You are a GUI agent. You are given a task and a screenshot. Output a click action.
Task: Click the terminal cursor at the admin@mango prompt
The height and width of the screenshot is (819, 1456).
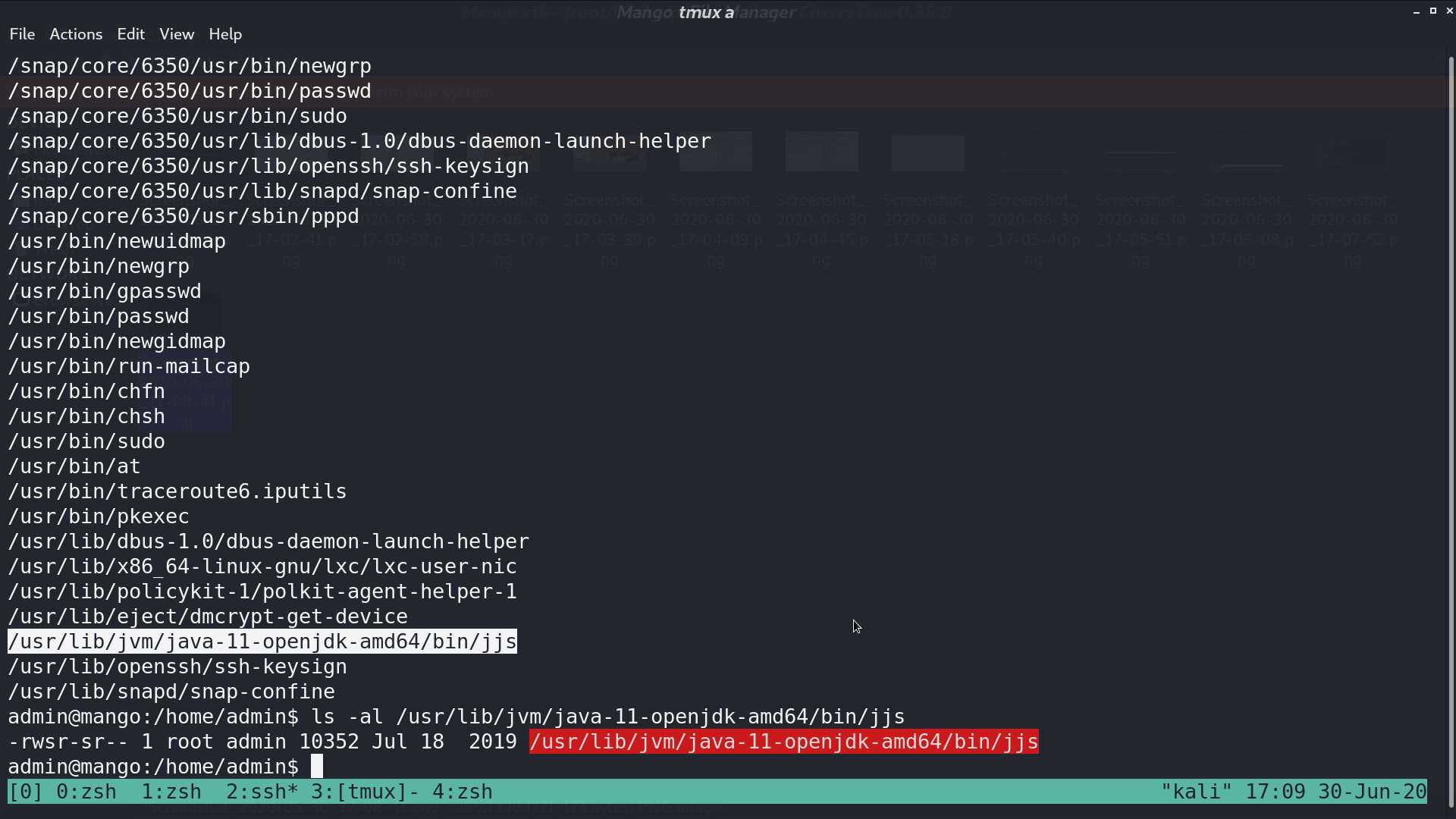coord(317,767)
